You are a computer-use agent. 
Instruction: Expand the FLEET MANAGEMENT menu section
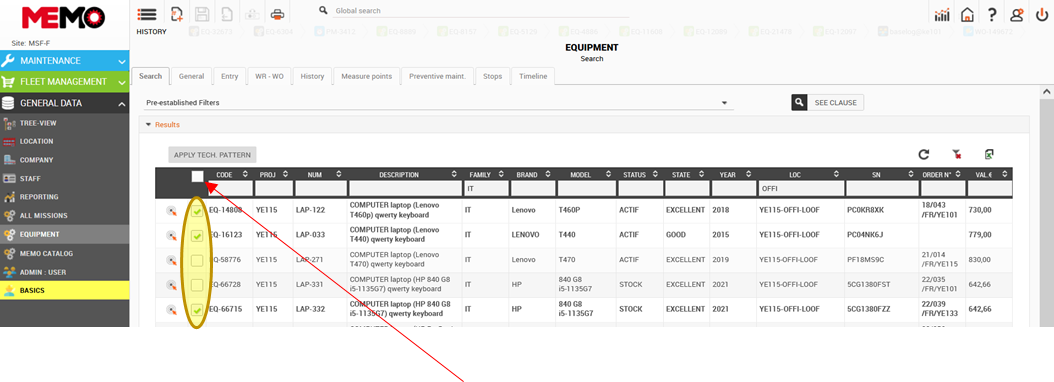tap(65, 81)
